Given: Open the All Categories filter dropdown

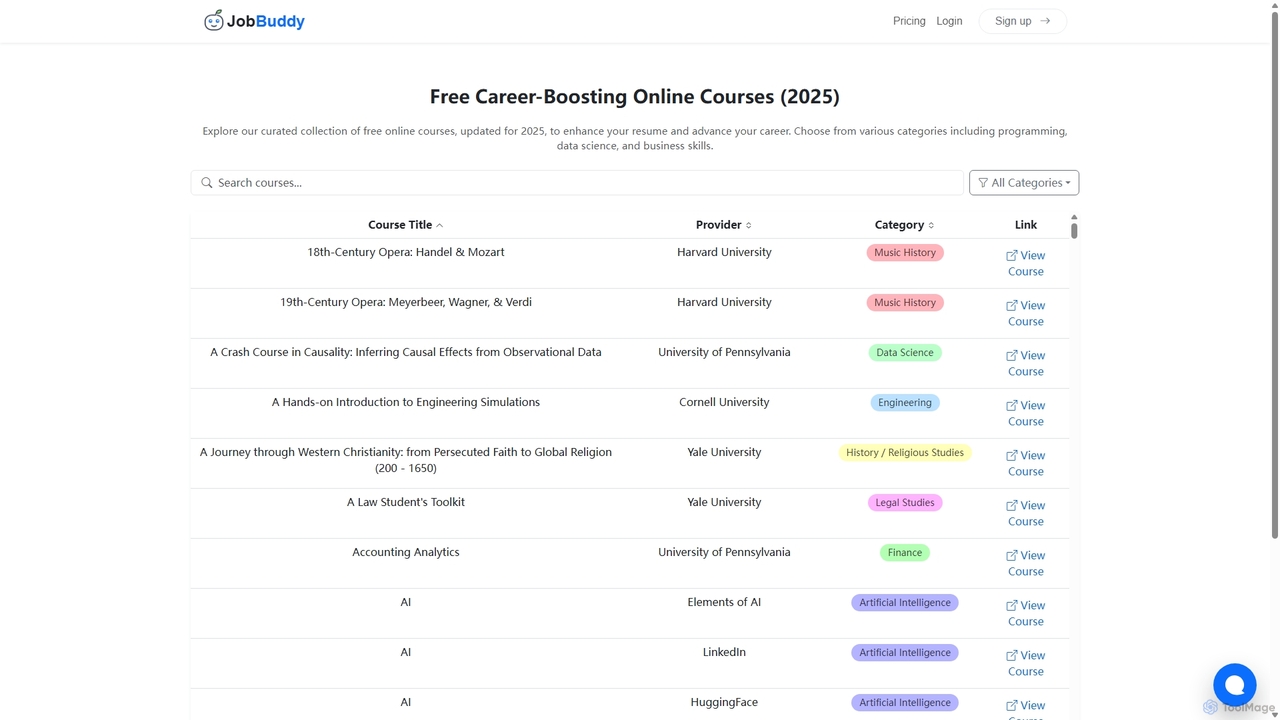Looking at the screenshot, I should (x=1024, y=183).
